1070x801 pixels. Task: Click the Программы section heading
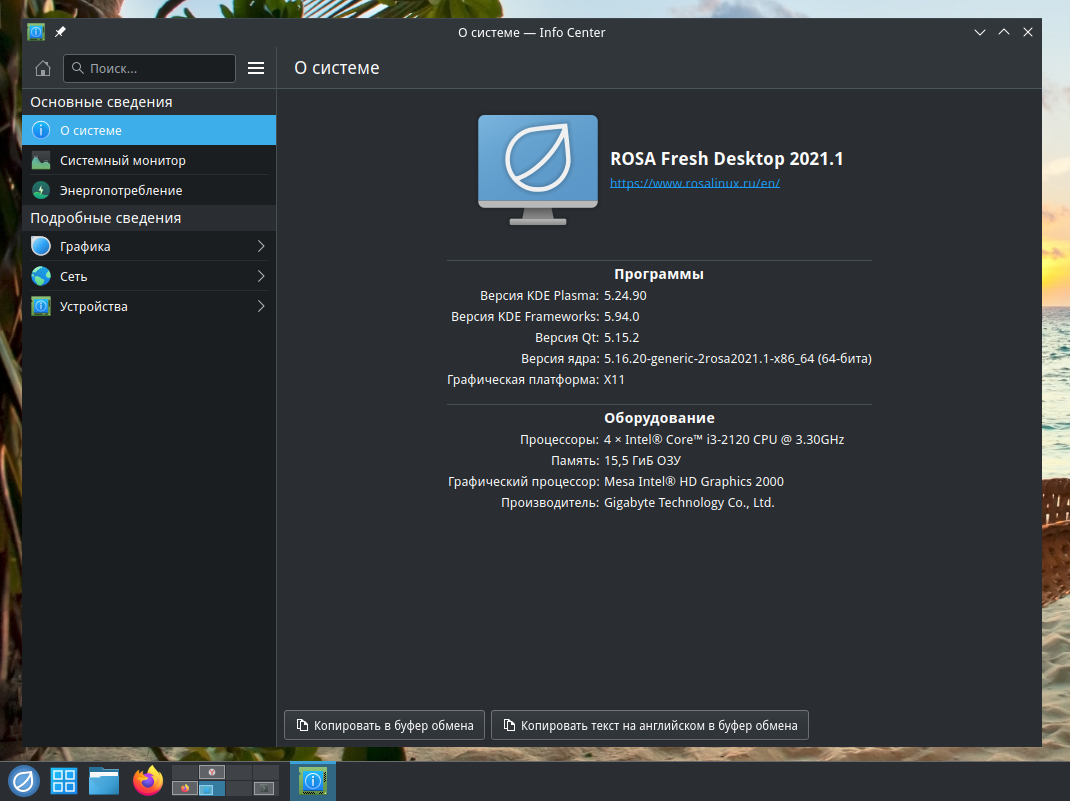point(659,274)
